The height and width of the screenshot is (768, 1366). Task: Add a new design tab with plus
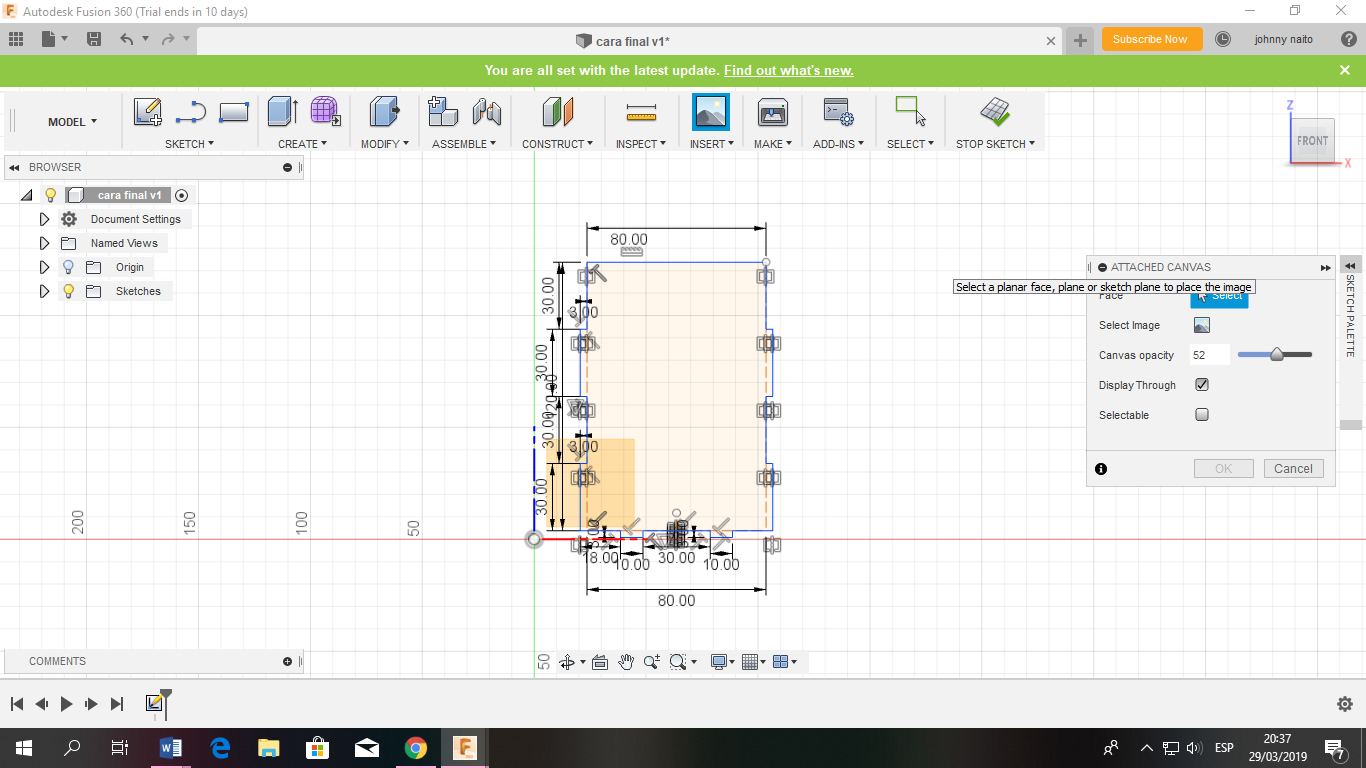(x=1080, y=40)
